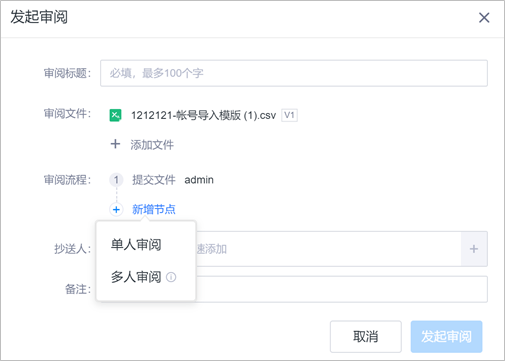Click the 备注 text field
Image resolution: width=505 pixels, height=361 pixels.
(x=342, y=289)
